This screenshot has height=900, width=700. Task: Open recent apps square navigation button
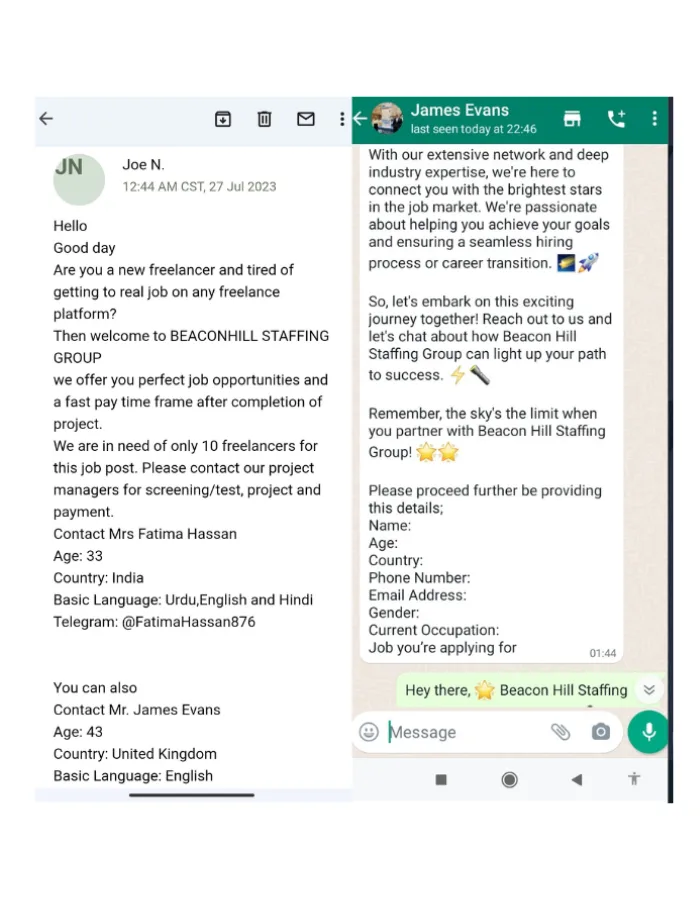(441, 780)
